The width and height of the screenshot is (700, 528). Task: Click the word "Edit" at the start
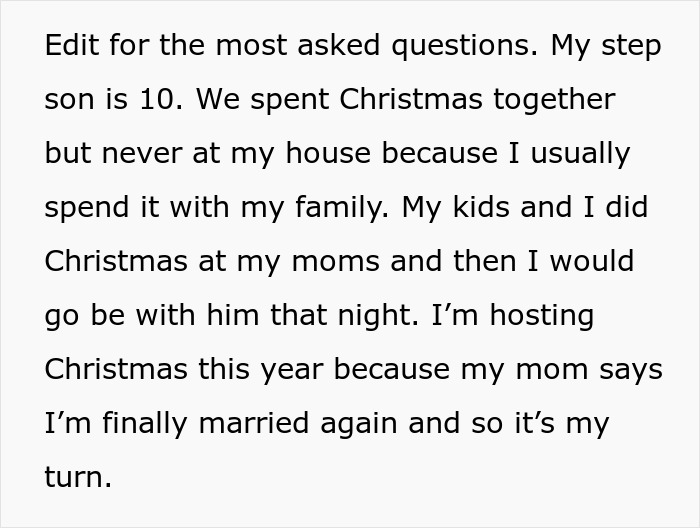tap(68, 47)
